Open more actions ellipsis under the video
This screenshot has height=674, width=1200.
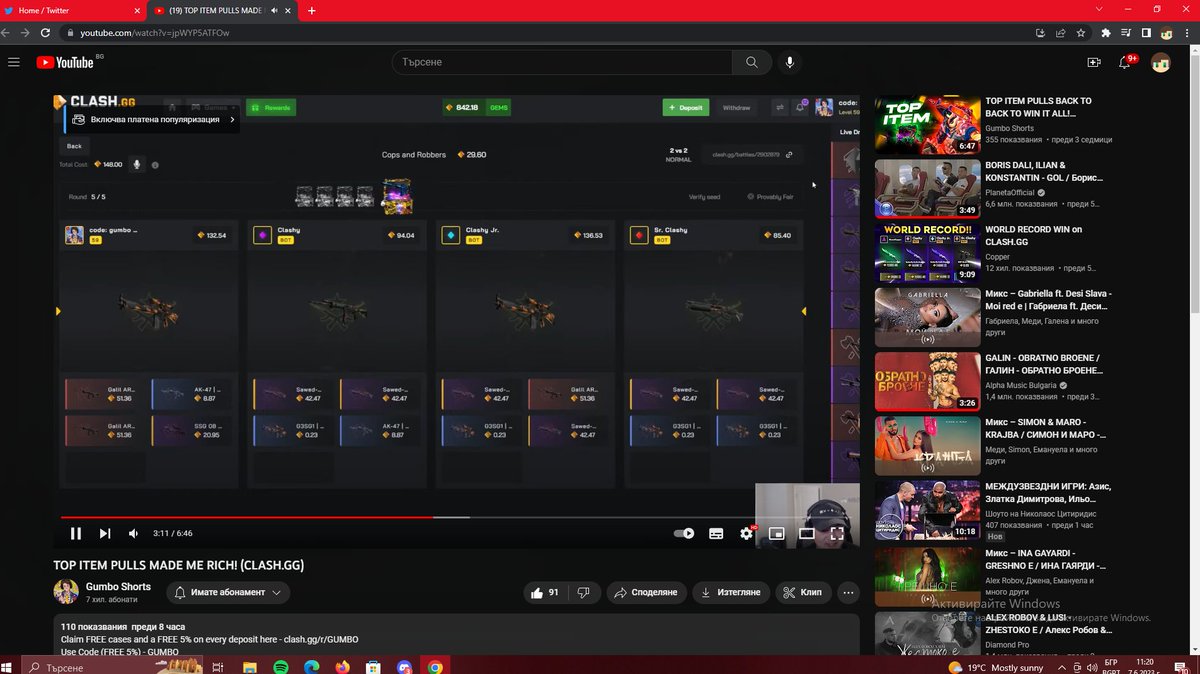(848, 592)
